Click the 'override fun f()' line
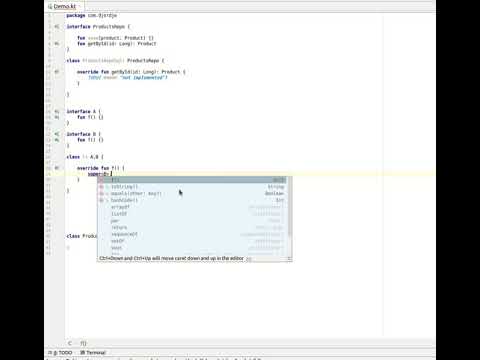Viewport: 480px width, 360px height. (101, 168)
